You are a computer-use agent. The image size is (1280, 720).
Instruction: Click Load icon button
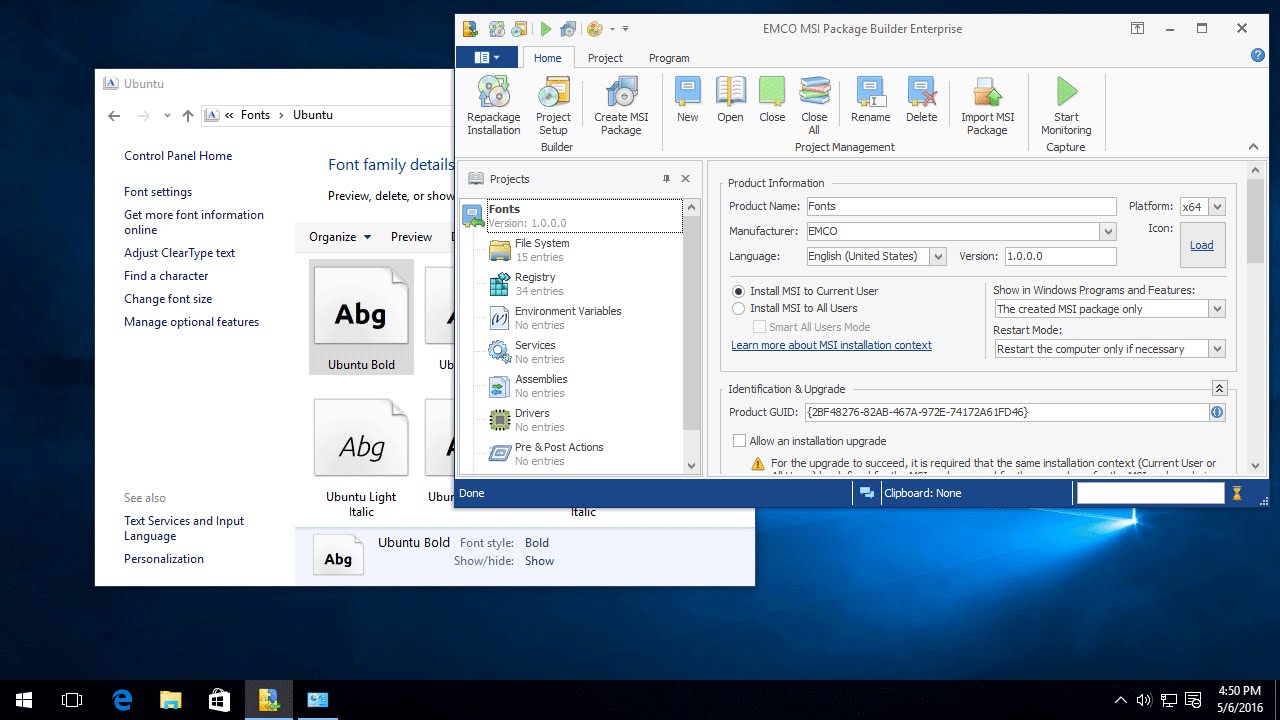click(1202, 245)
